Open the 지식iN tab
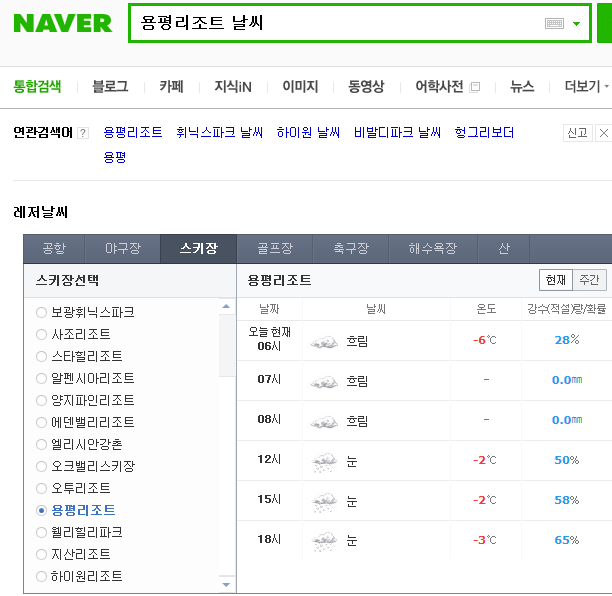This screenshot has height=596, width=612. pos(233,86)
